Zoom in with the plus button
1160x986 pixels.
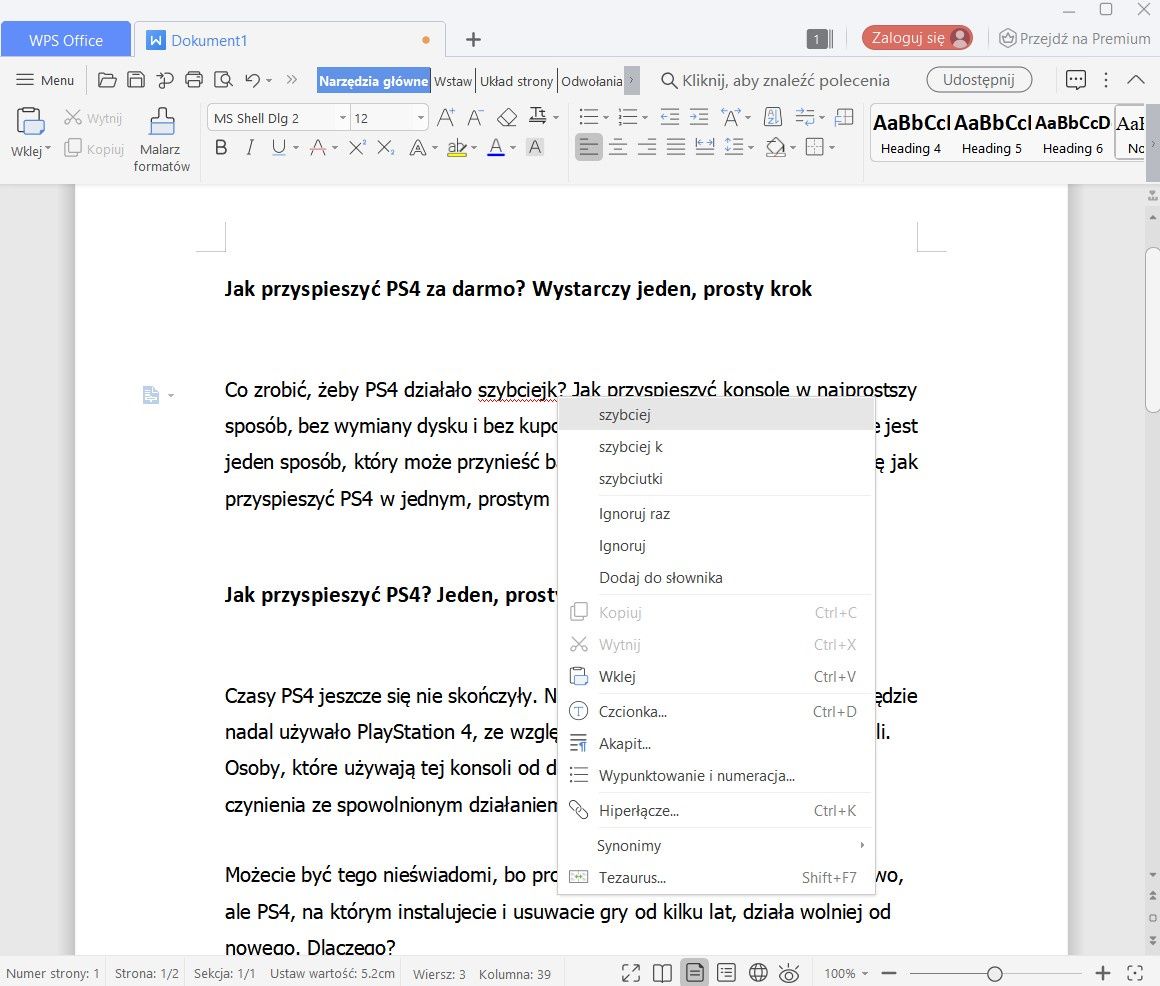click(1102, 973)
